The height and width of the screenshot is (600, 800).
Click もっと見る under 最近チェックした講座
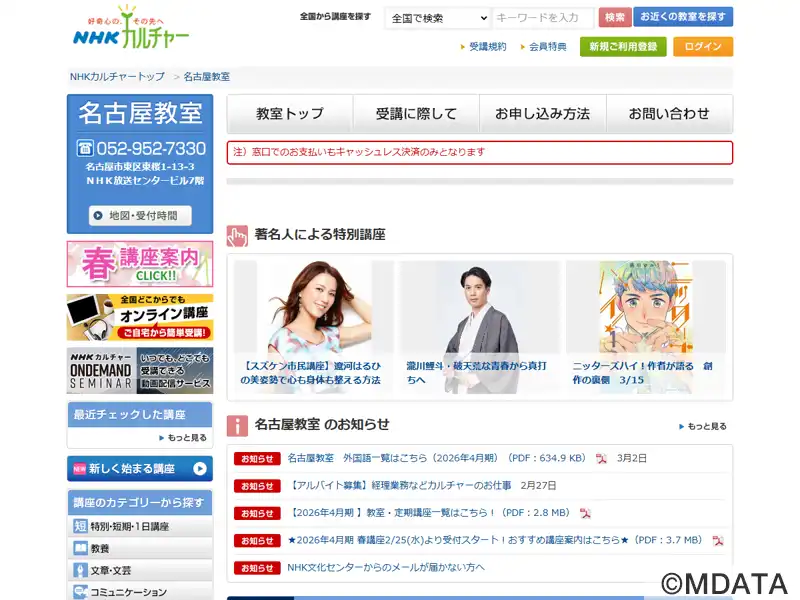[183, 438]
